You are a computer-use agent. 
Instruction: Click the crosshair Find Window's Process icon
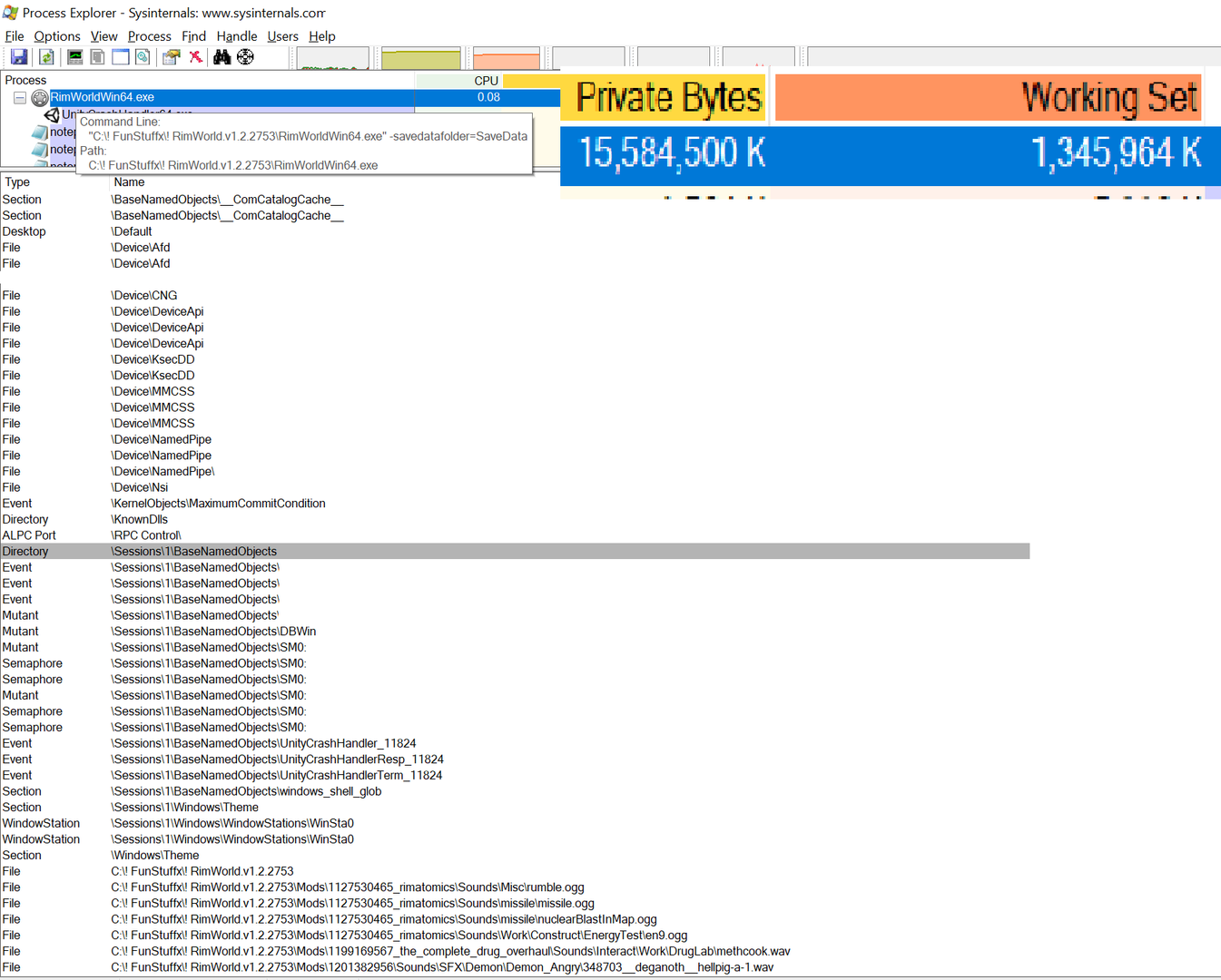point(245,57)
